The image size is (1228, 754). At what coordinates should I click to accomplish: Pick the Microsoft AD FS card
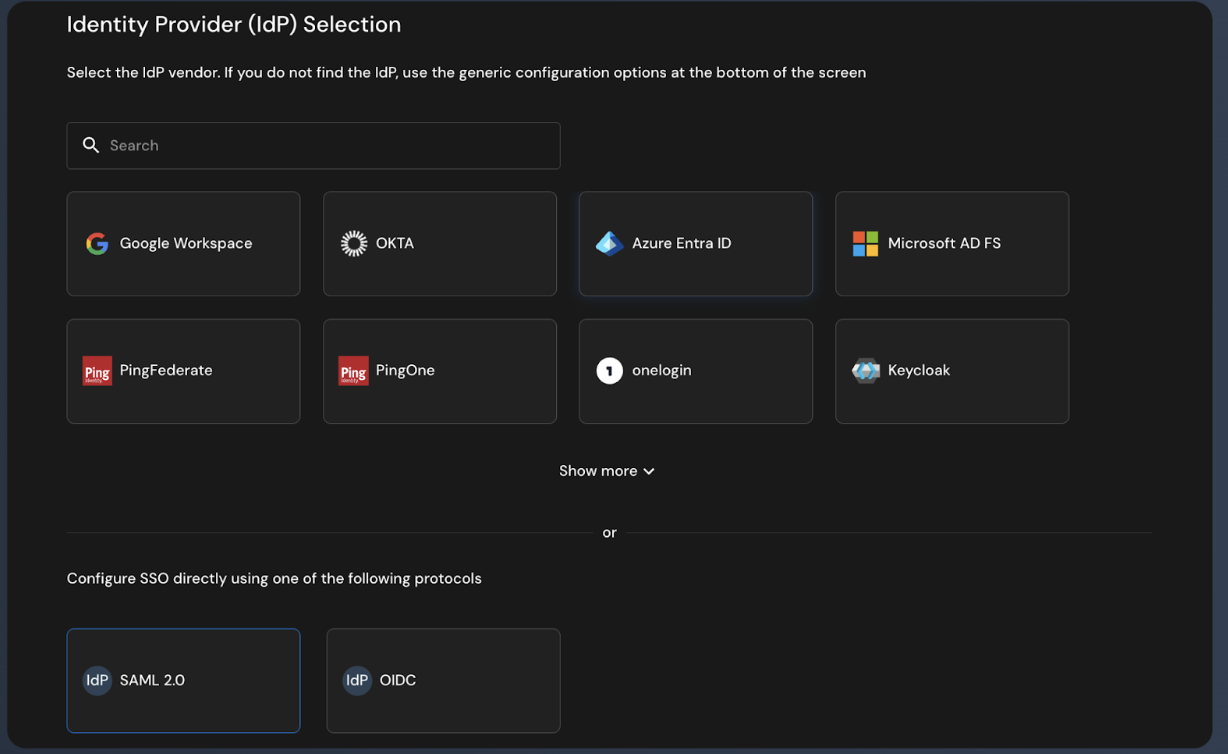coord(952,244)
